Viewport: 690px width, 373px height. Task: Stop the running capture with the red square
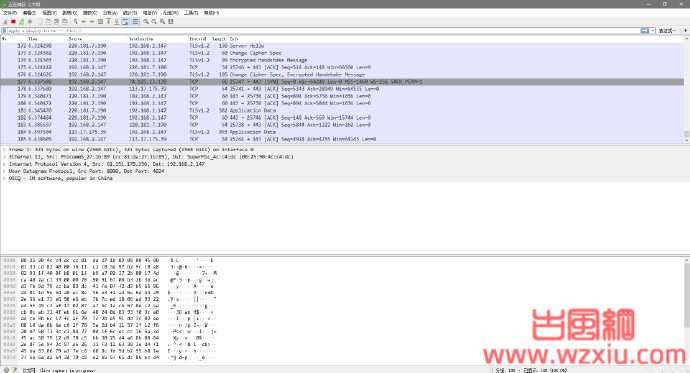coord(14,22)
